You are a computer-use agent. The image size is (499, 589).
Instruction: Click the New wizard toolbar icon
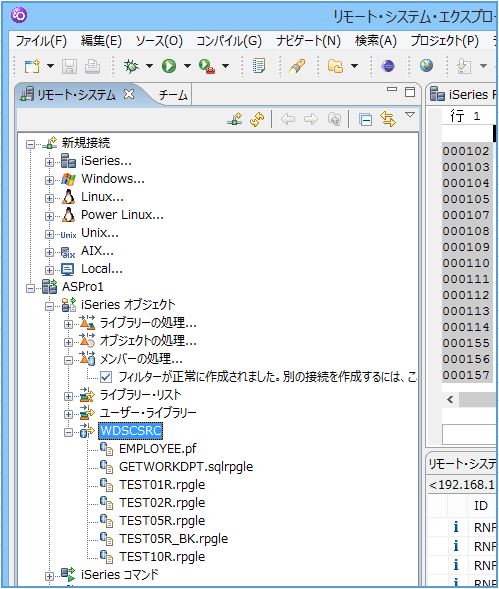32,66
